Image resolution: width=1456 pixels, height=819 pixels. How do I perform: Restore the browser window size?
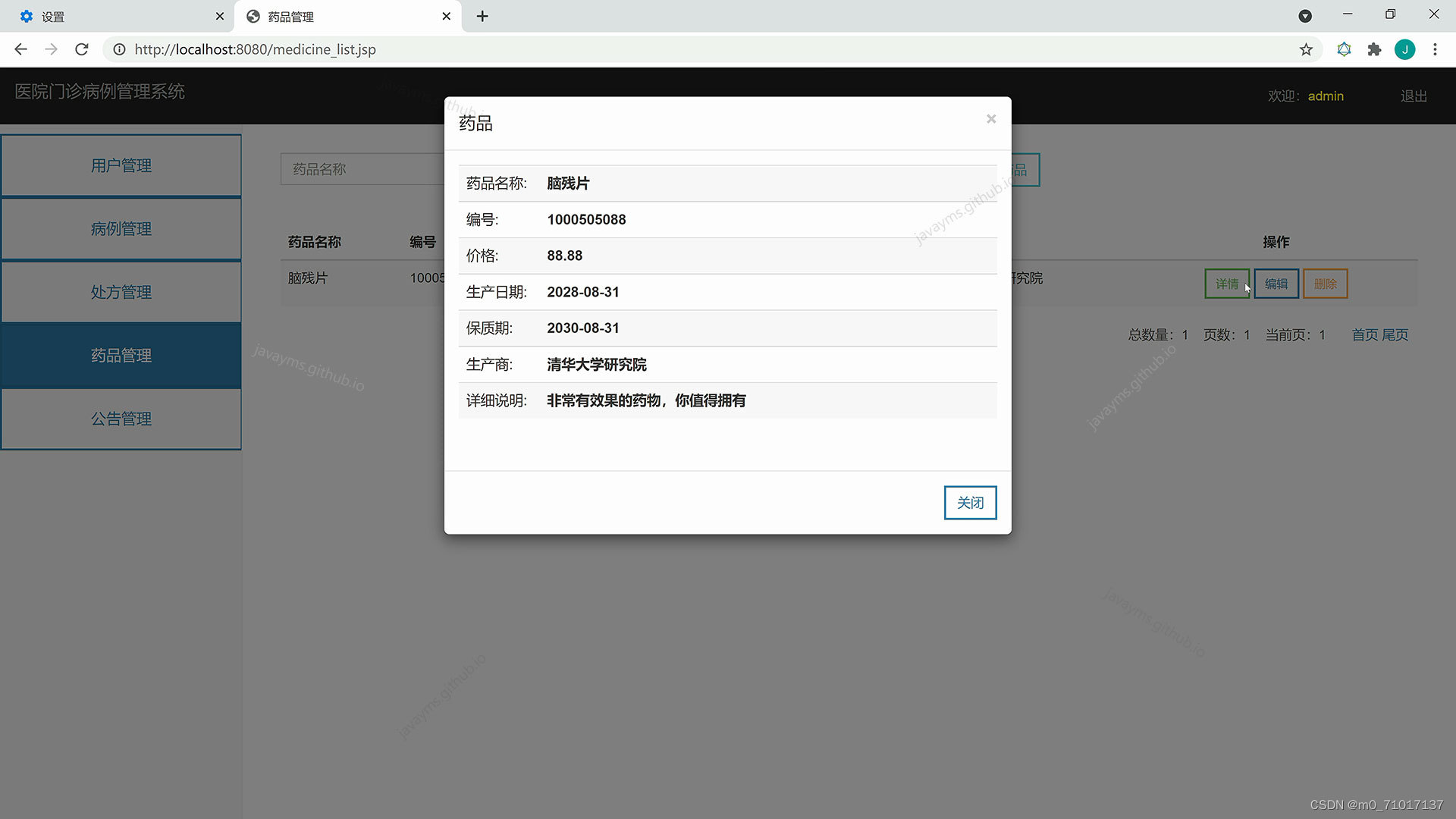pyautogui.click(x=1390, y=14)
